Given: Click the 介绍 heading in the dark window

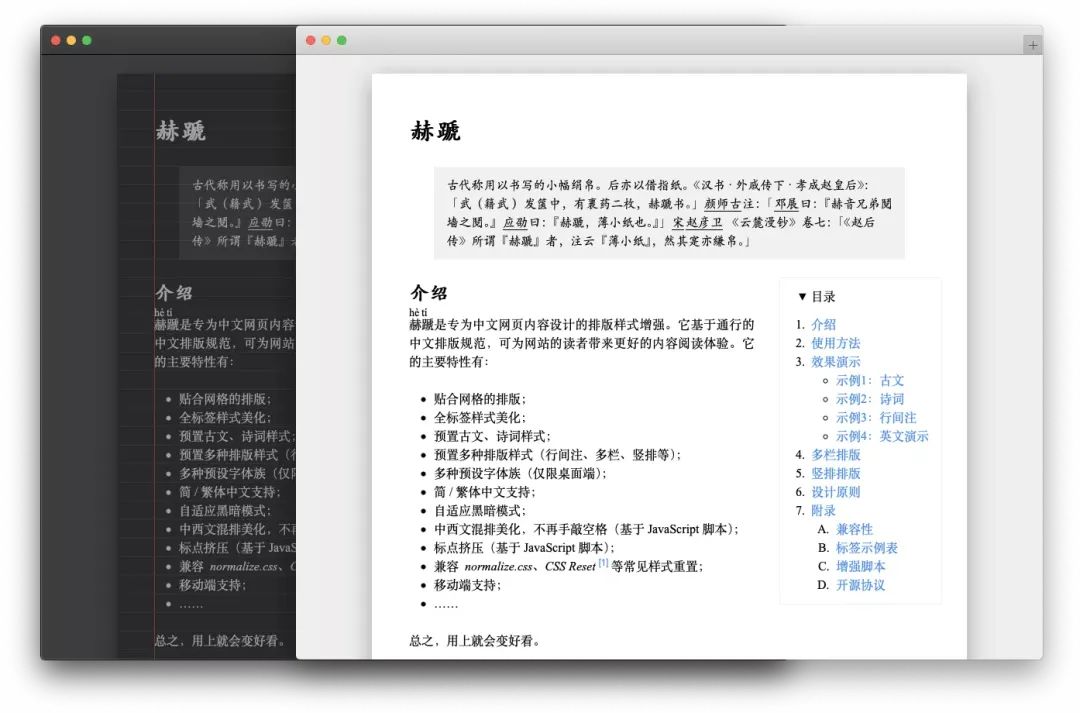Looking at the screenshot, I should coord(174,293).
